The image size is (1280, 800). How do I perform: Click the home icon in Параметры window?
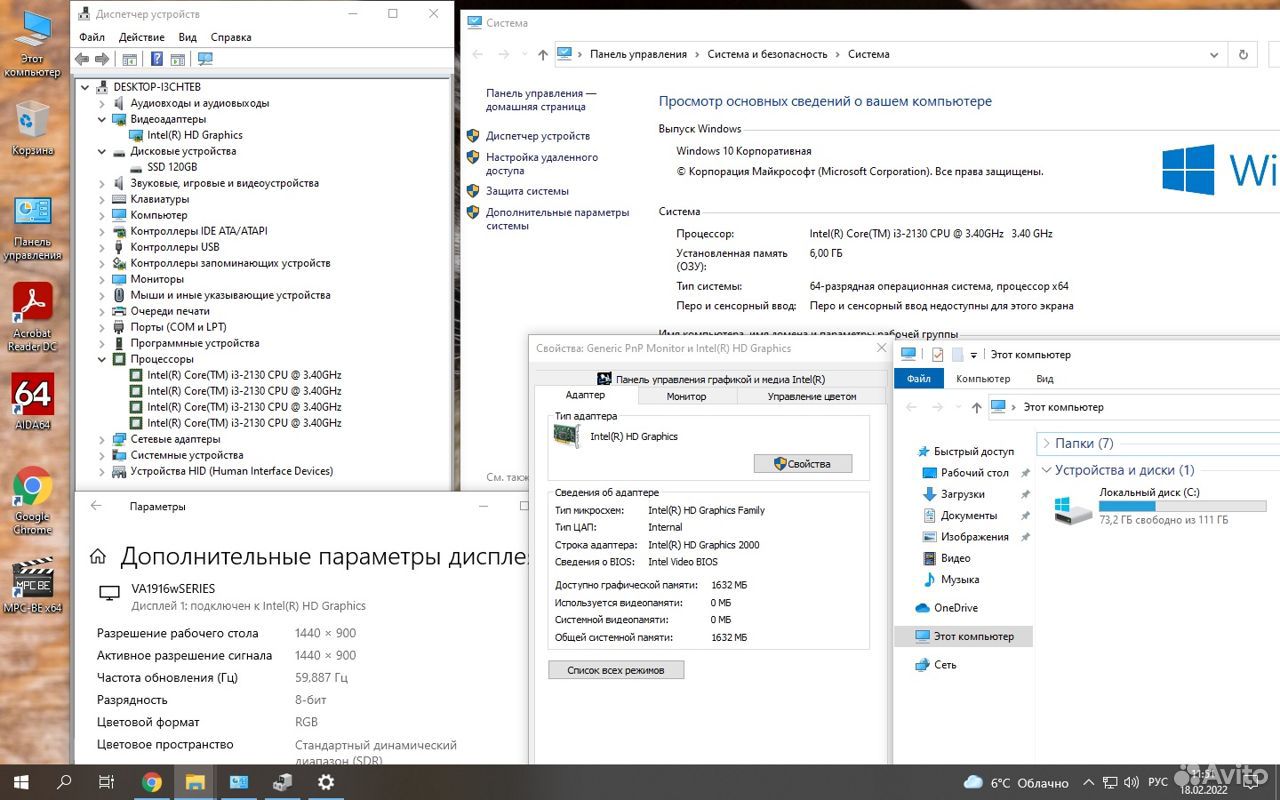point(98,557)
